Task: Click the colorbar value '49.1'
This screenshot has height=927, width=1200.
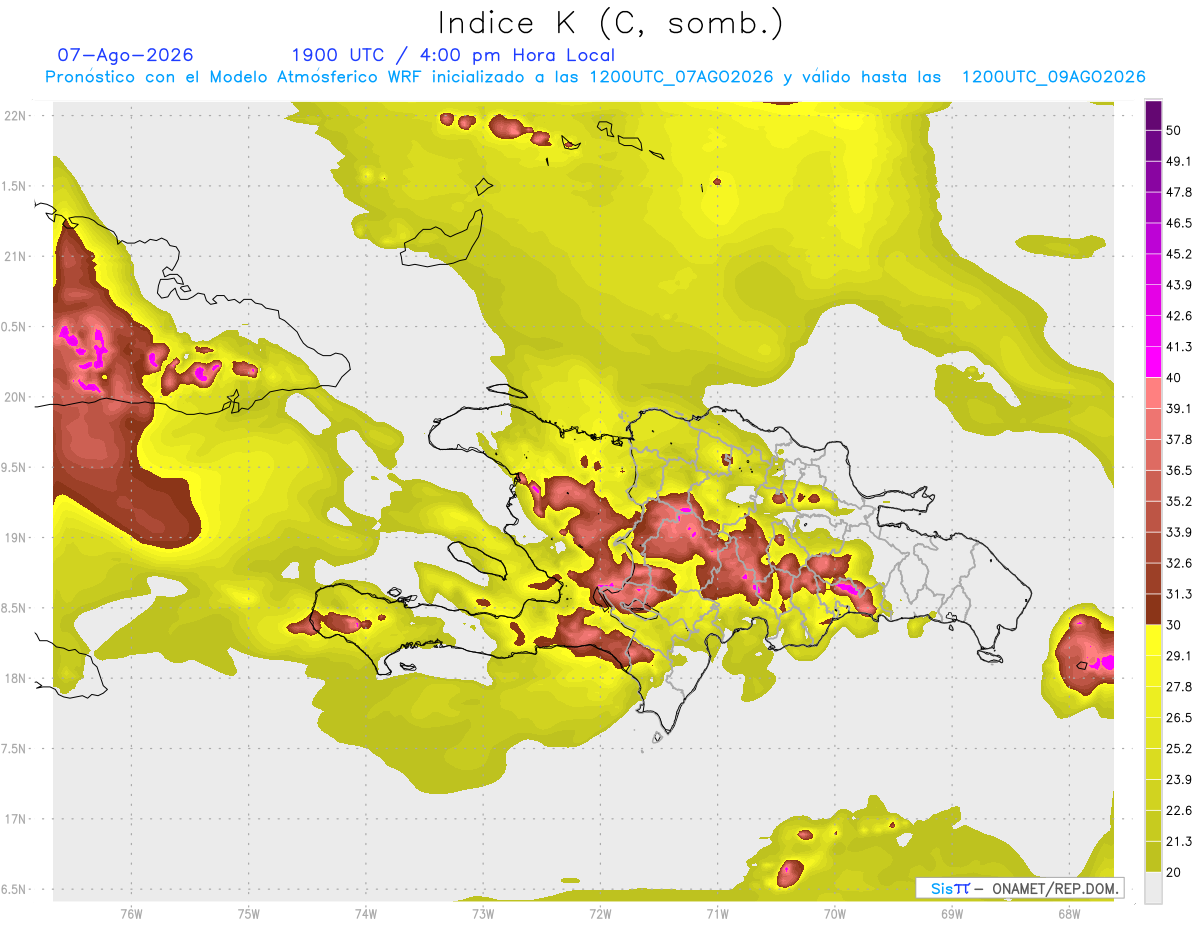Action: (1179, 161)
